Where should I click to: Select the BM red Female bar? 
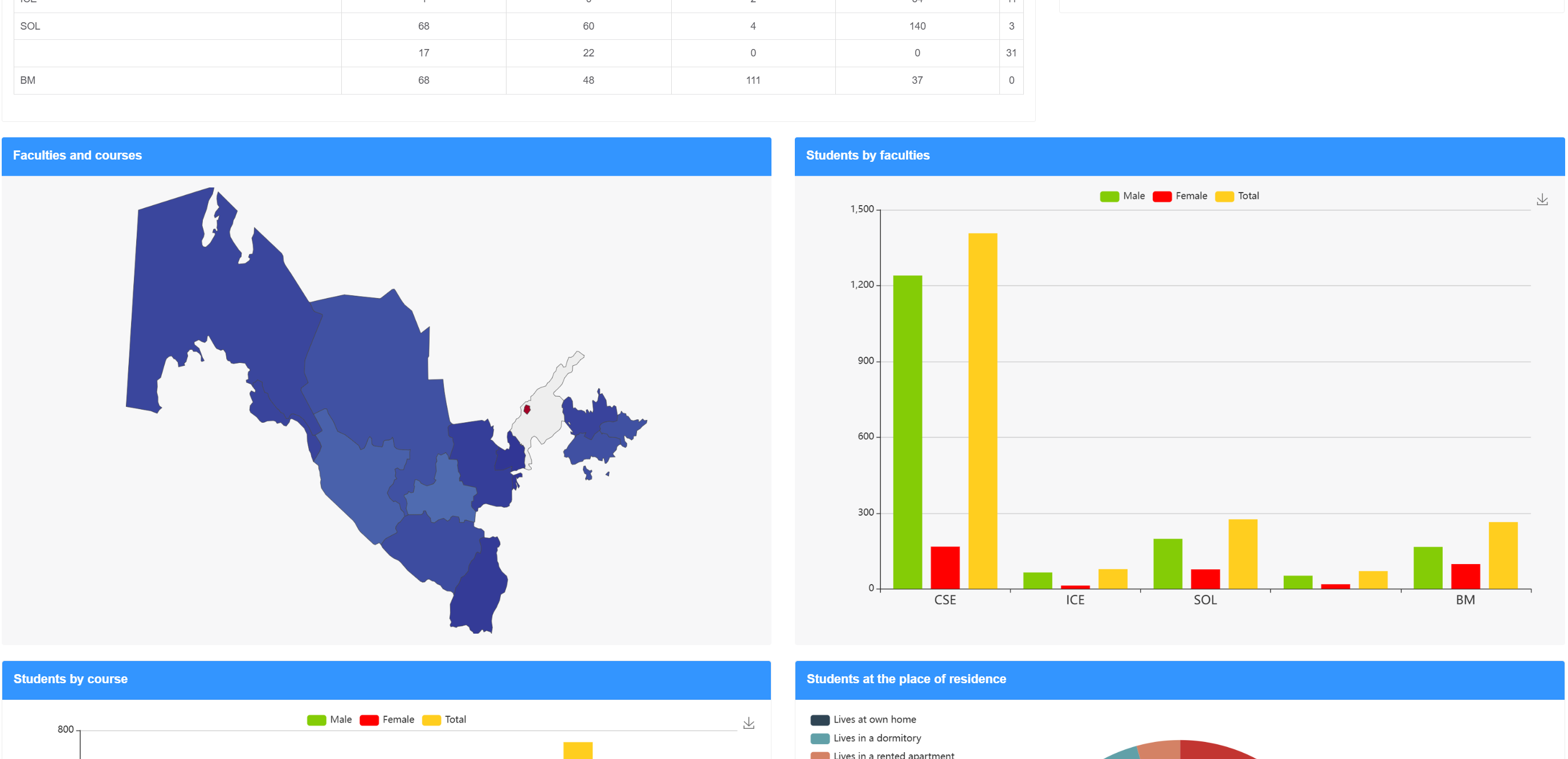coord(1465,577)
